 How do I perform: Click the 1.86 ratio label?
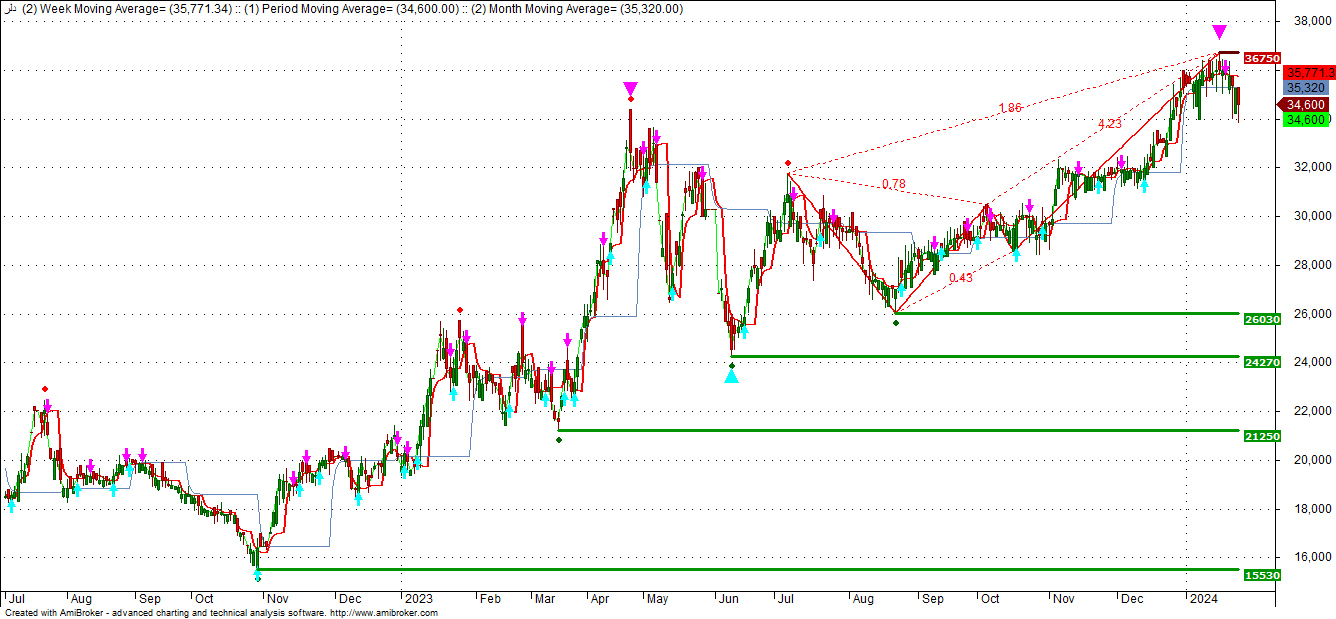tap(1010, 108)
